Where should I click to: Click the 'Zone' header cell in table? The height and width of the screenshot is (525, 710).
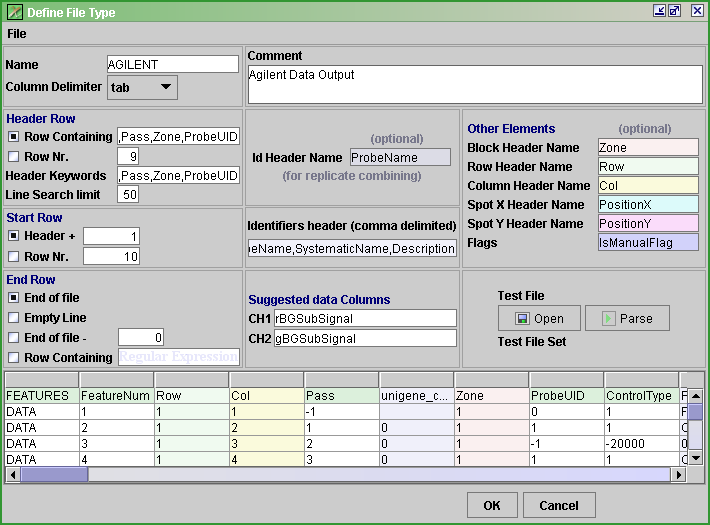coord(492,395)
